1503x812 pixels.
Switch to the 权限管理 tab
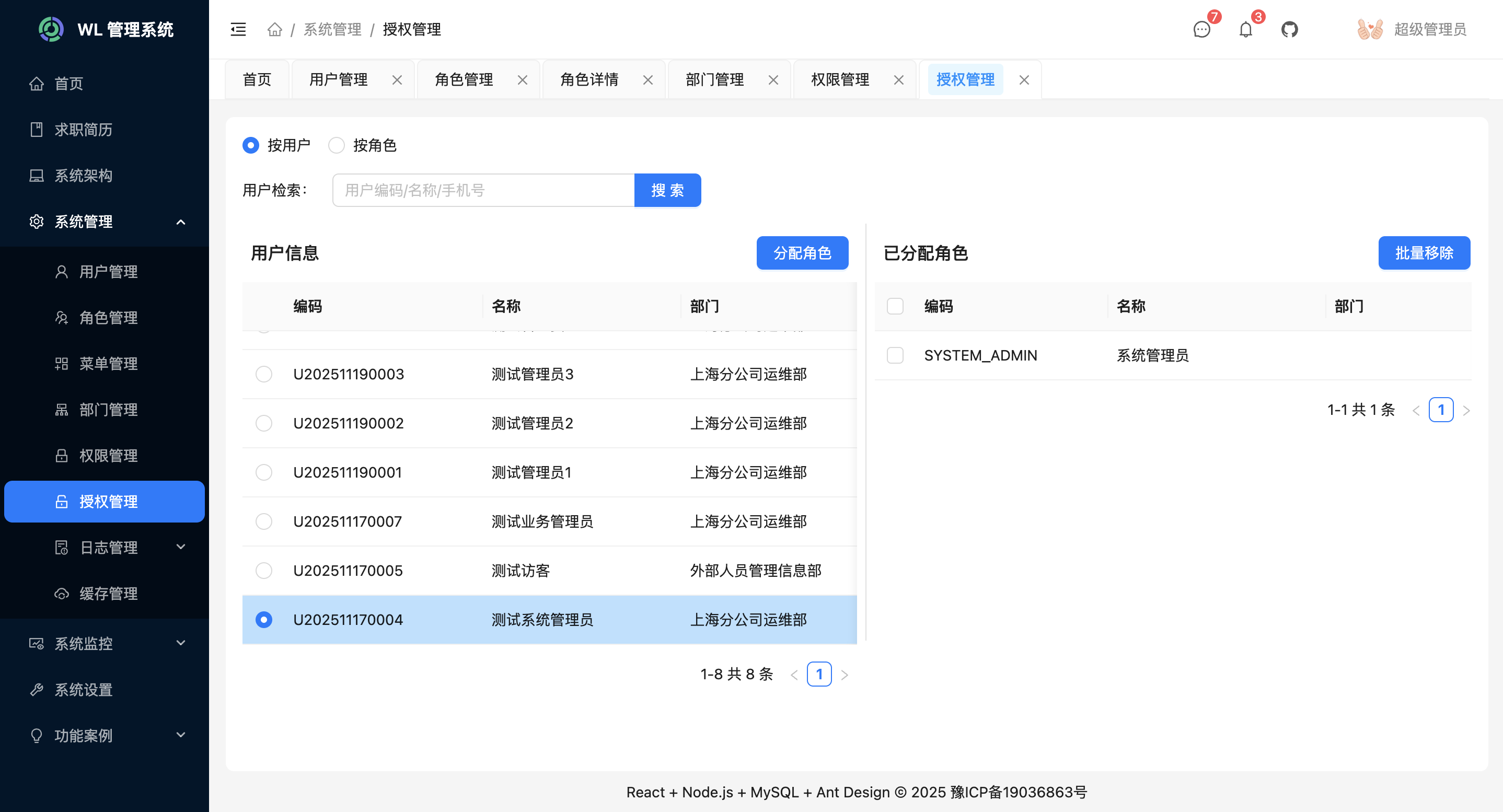(x=839, y=79)
